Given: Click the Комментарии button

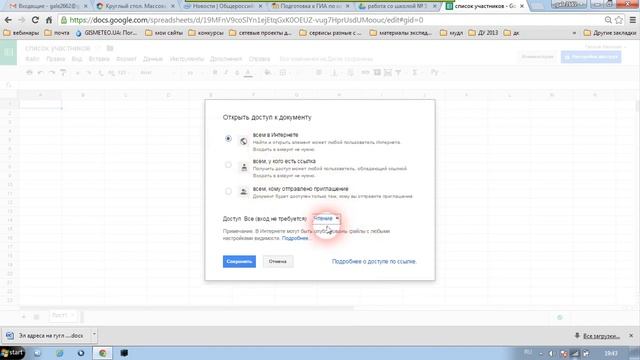Looking at the screenshot, I should 537,57.
